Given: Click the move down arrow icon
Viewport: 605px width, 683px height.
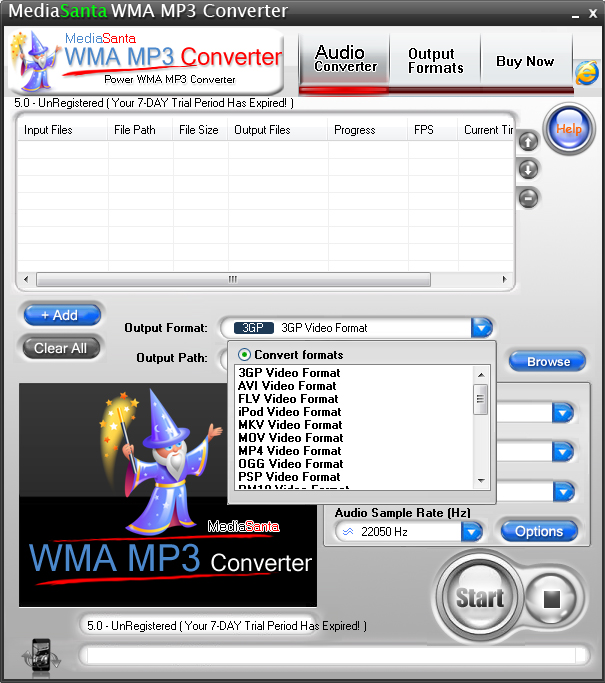Looking at the screenshot, I should (x=528, y=169).
